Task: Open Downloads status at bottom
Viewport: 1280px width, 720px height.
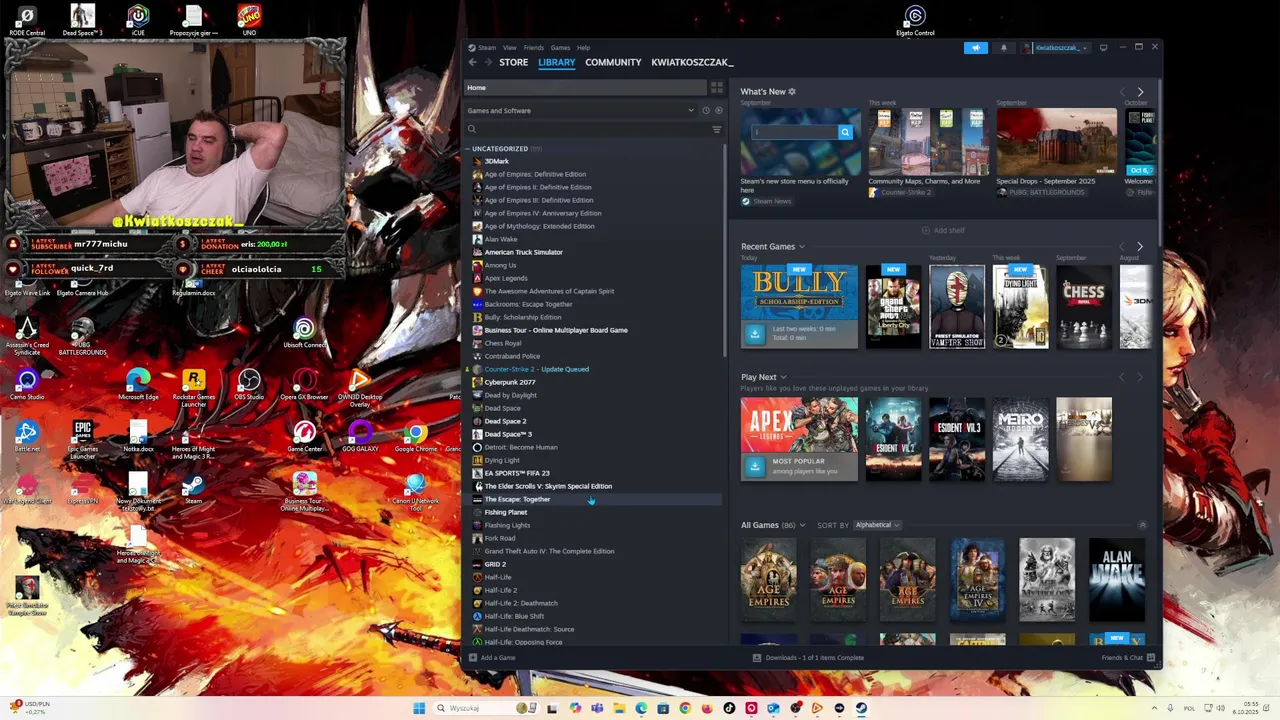Action: [809, 658]
